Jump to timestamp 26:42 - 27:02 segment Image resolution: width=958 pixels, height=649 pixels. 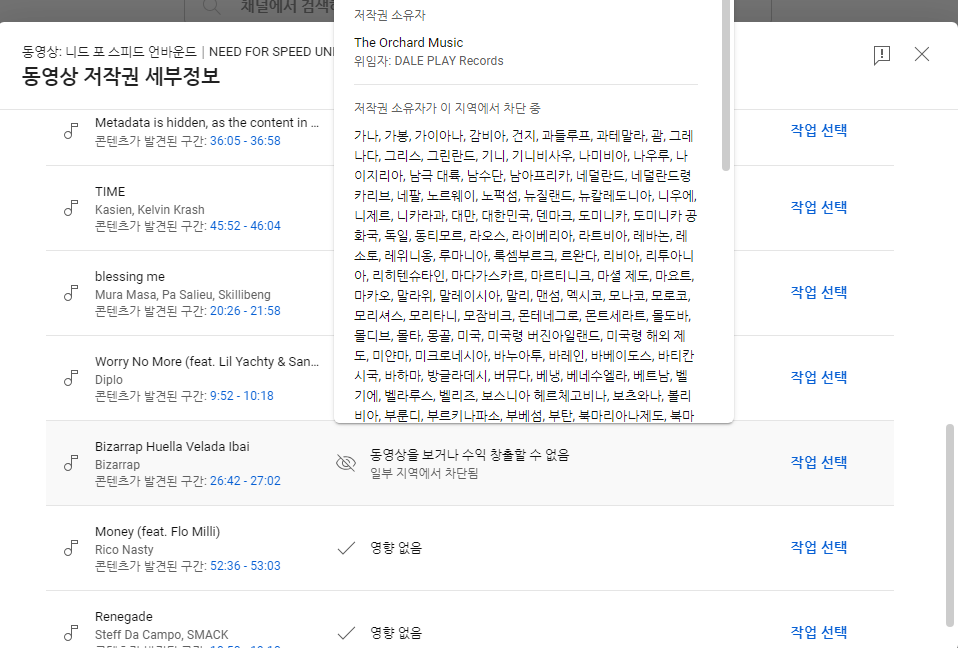(x=245, y=481)
